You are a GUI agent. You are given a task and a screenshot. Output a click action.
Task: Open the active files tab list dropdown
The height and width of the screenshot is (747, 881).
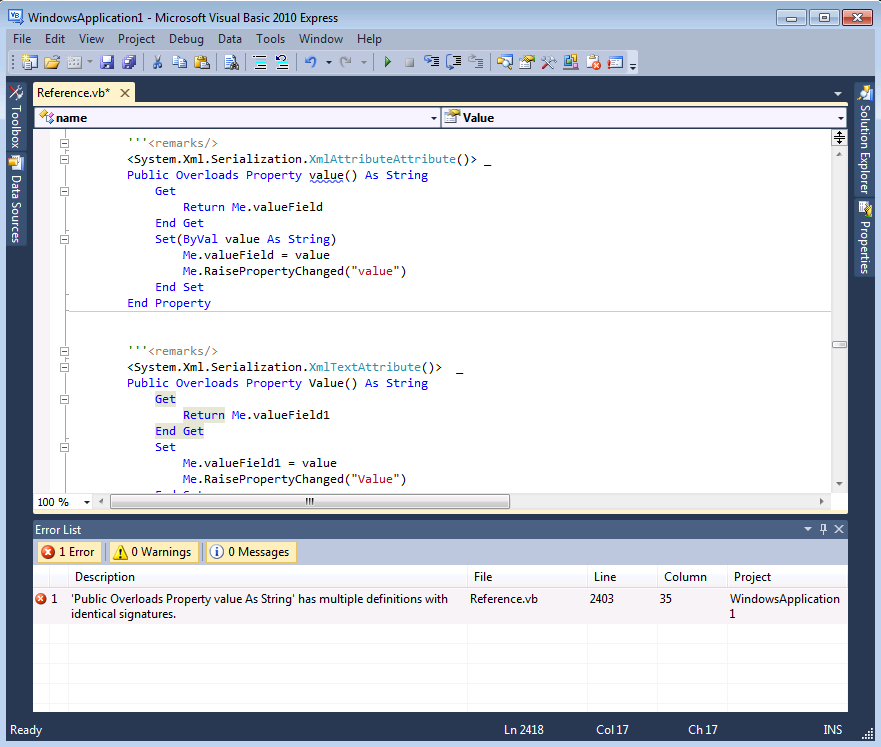[838, 94]
